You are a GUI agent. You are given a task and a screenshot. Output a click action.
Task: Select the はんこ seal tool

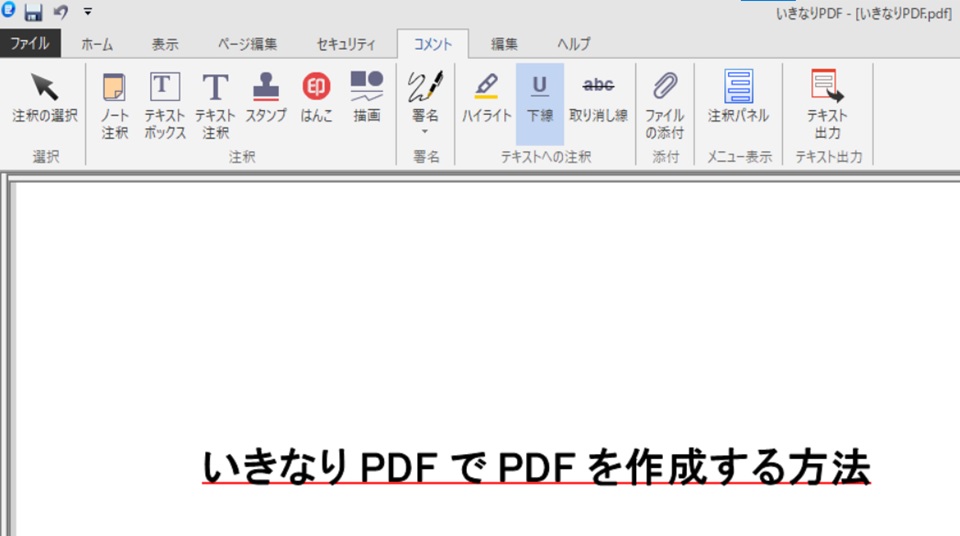(x=316, y=98)
